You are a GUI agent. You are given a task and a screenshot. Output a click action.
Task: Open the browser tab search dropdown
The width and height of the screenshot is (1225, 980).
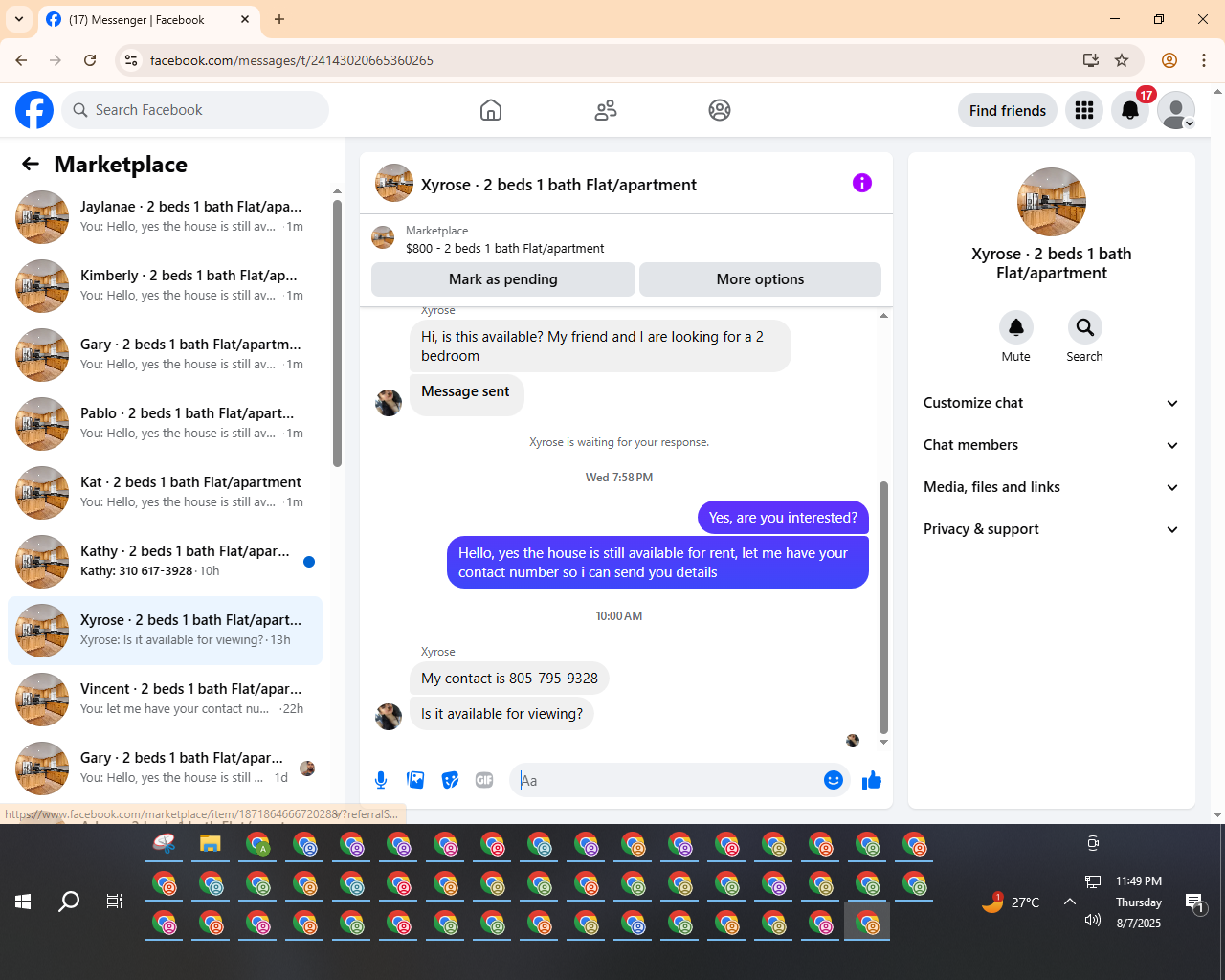point(19,19)
